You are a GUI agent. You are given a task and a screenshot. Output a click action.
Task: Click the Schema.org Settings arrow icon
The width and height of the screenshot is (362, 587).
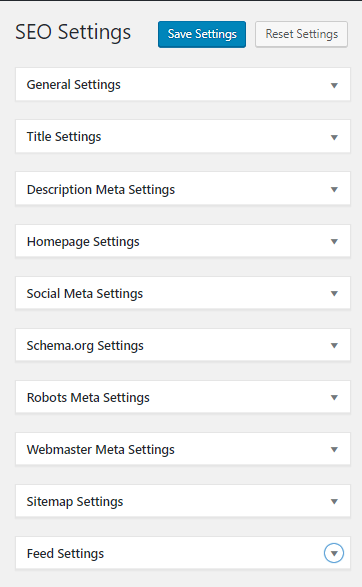334,346
